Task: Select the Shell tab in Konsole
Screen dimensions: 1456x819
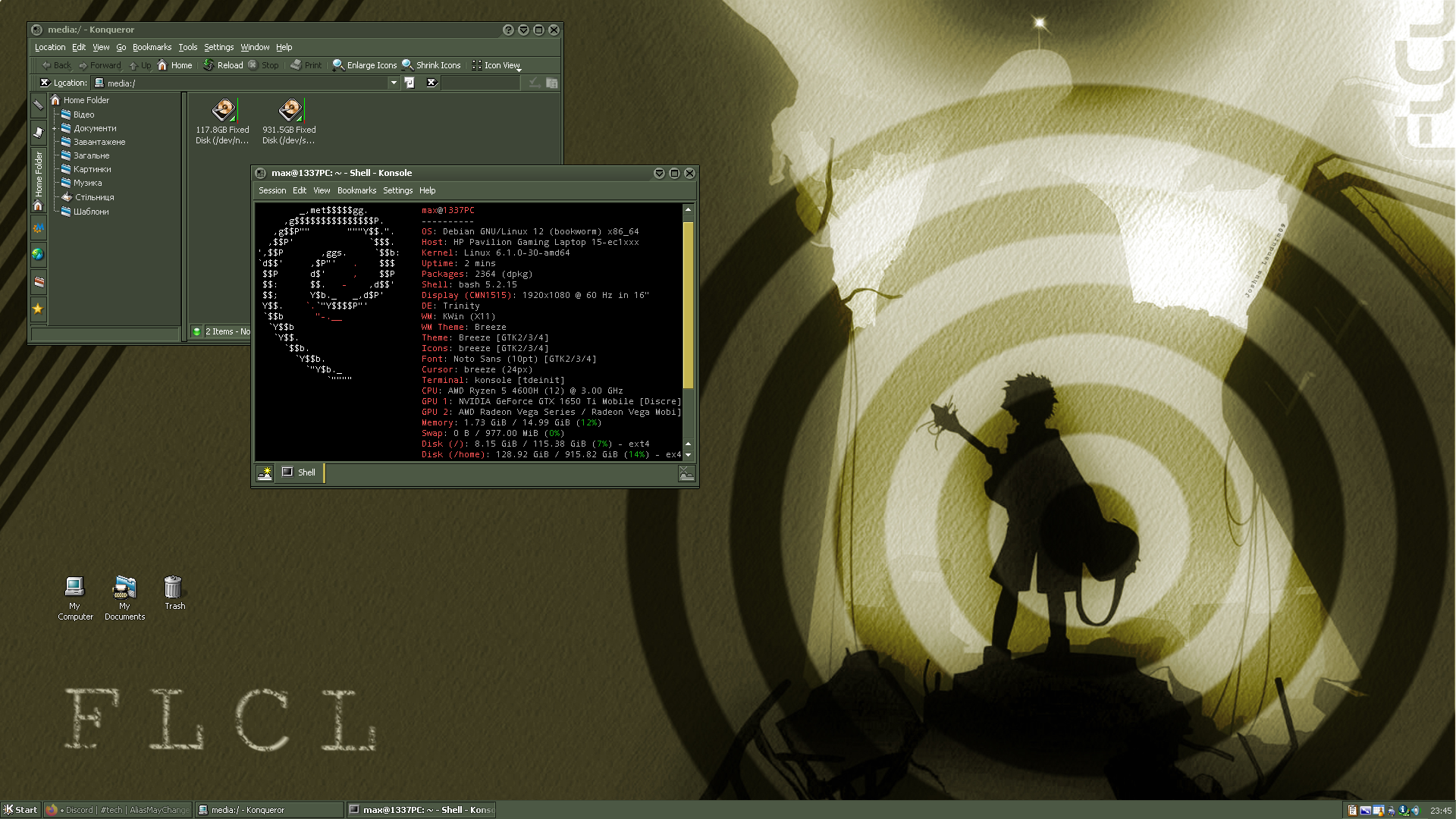Action: tap(300, 472)
